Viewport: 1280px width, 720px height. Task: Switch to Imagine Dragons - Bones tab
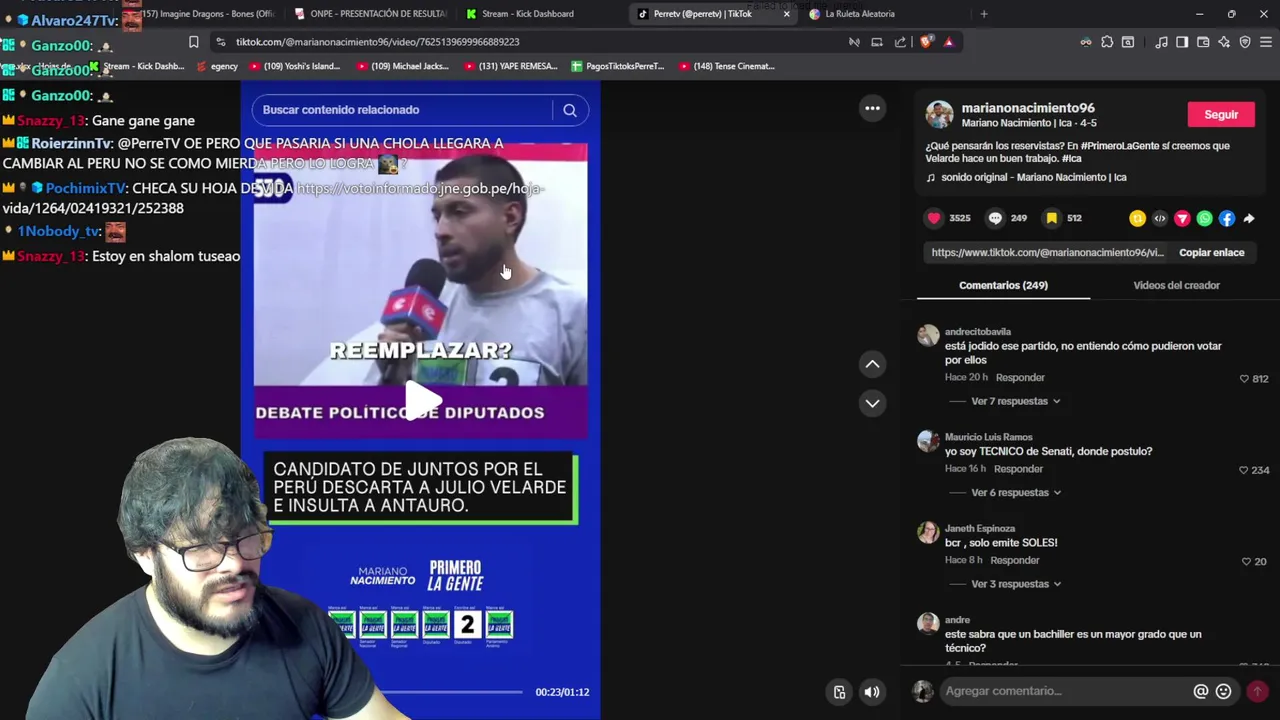[205, 14]
